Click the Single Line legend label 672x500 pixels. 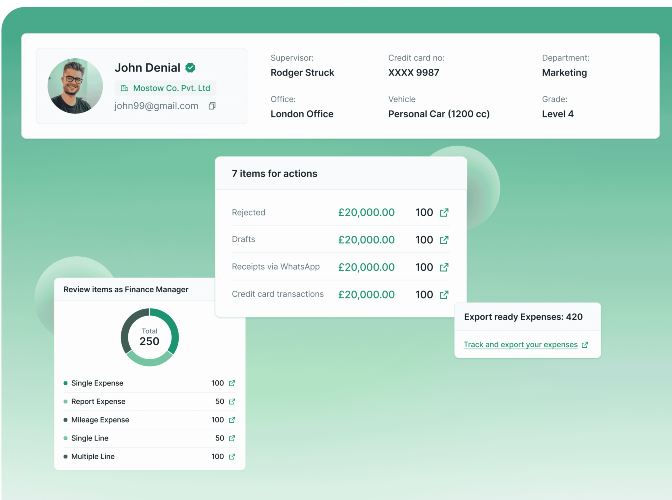[90, 438]
